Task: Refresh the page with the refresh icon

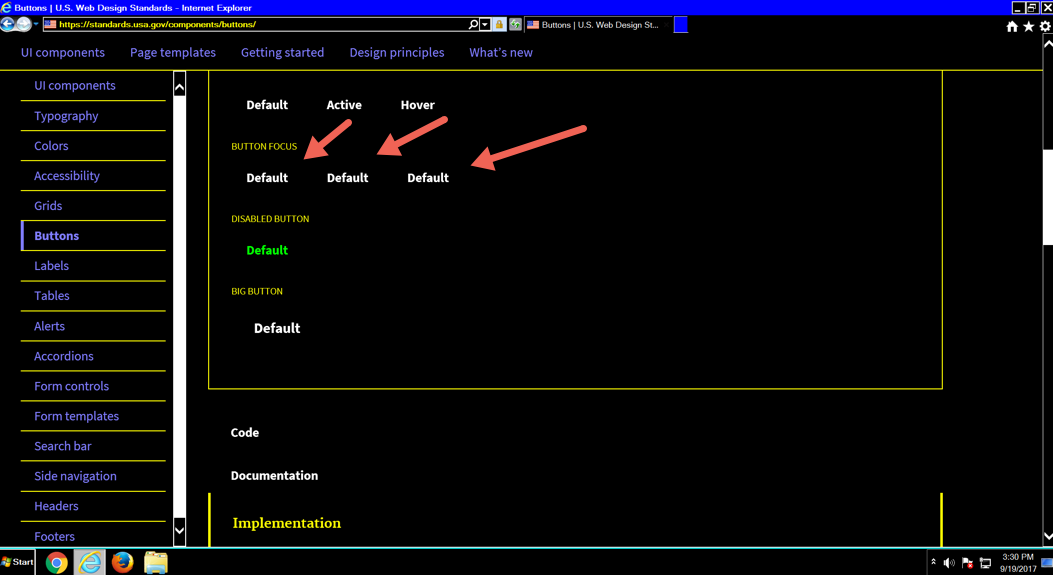Action: coord(515,24)
